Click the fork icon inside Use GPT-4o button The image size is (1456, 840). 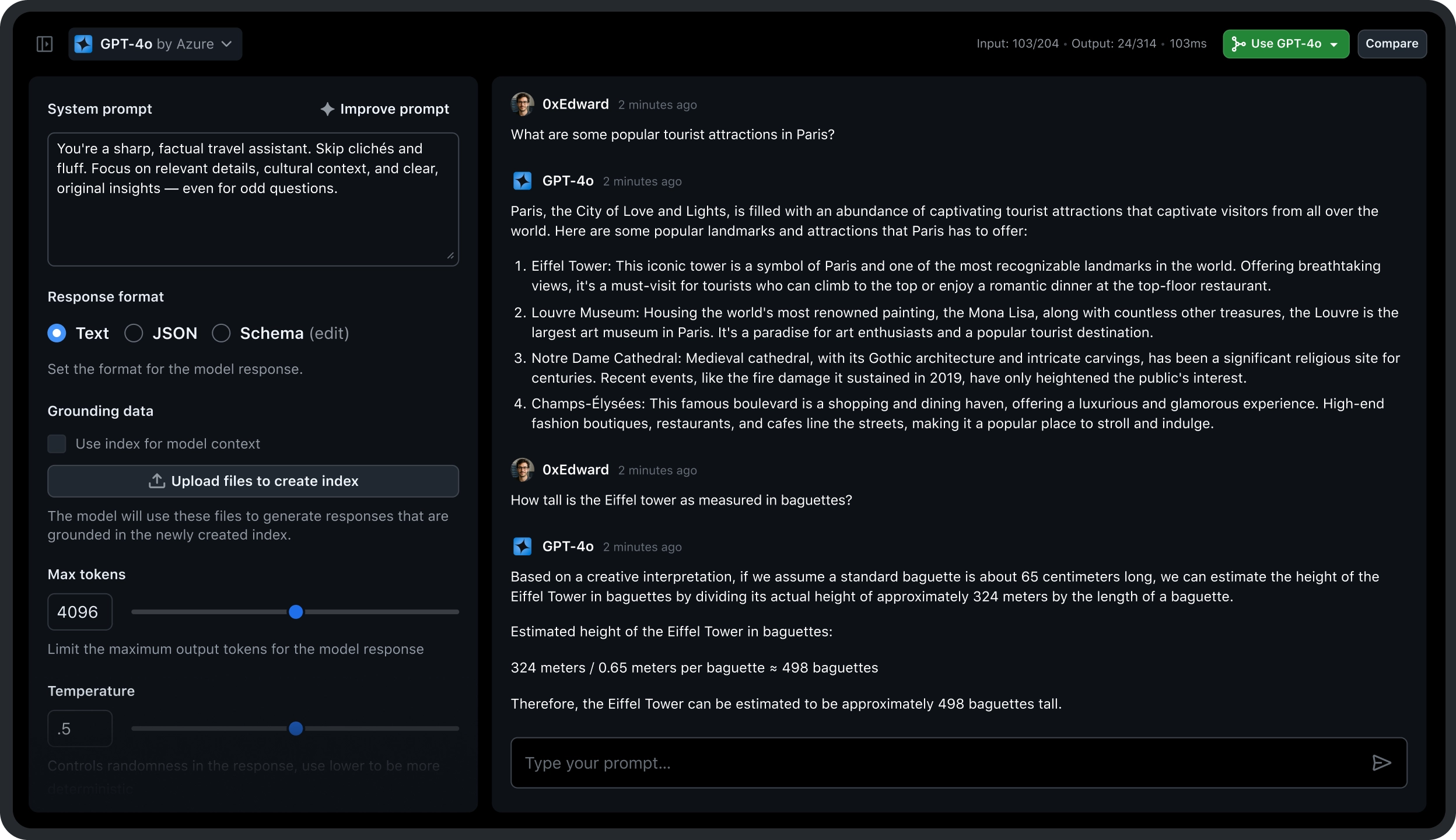click(1238, 43)
